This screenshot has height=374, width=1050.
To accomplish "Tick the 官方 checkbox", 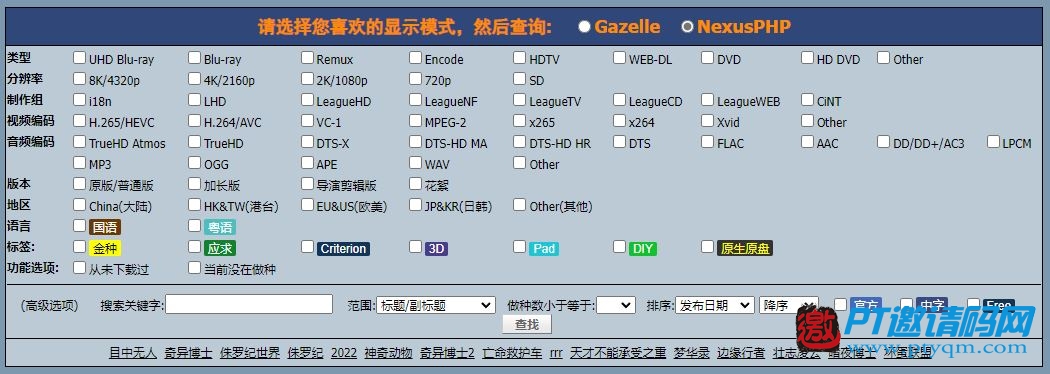I will (840, 304).
